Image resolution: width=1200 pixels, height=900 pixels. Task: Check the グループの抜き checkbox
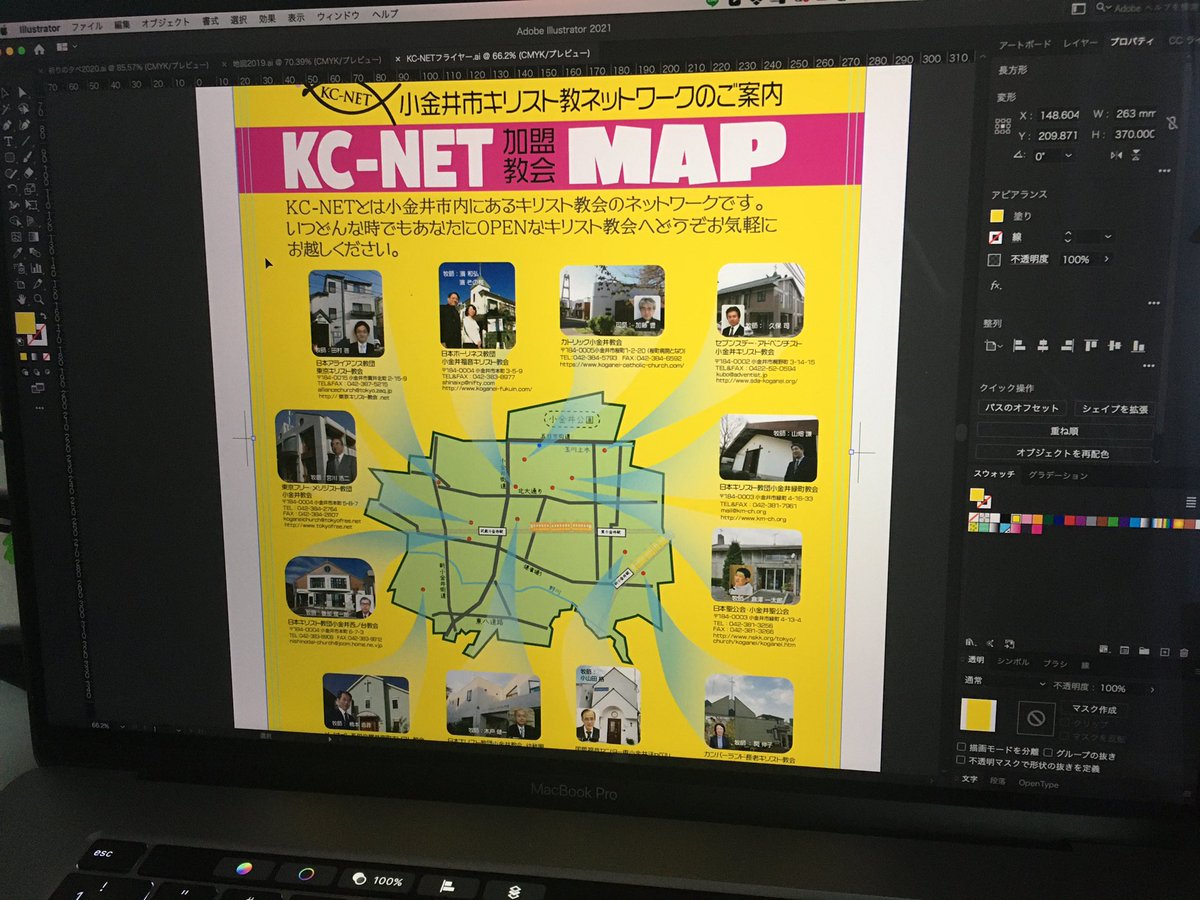[1048, 753]
